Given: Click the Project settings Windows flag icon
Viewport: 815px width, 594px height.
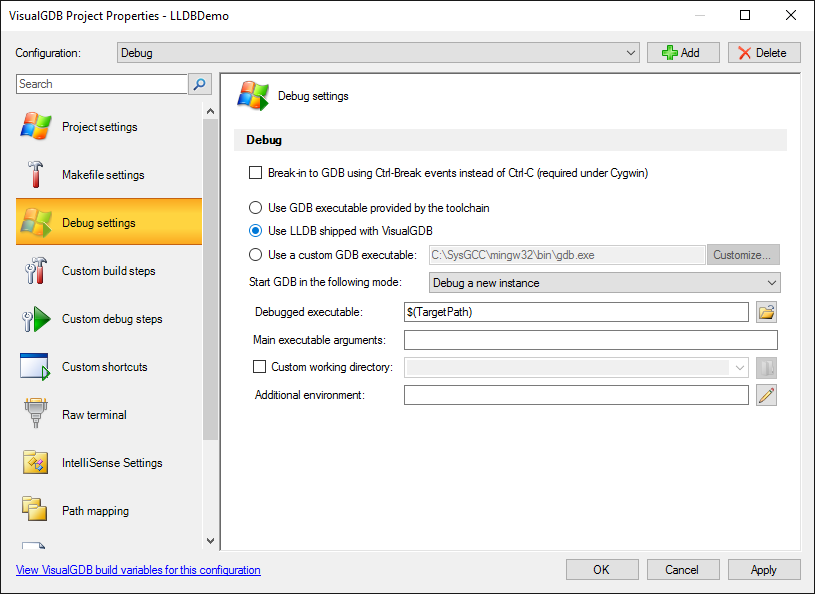Looking at the screenshot, I should pyautogui.click(x=35, y=126).
